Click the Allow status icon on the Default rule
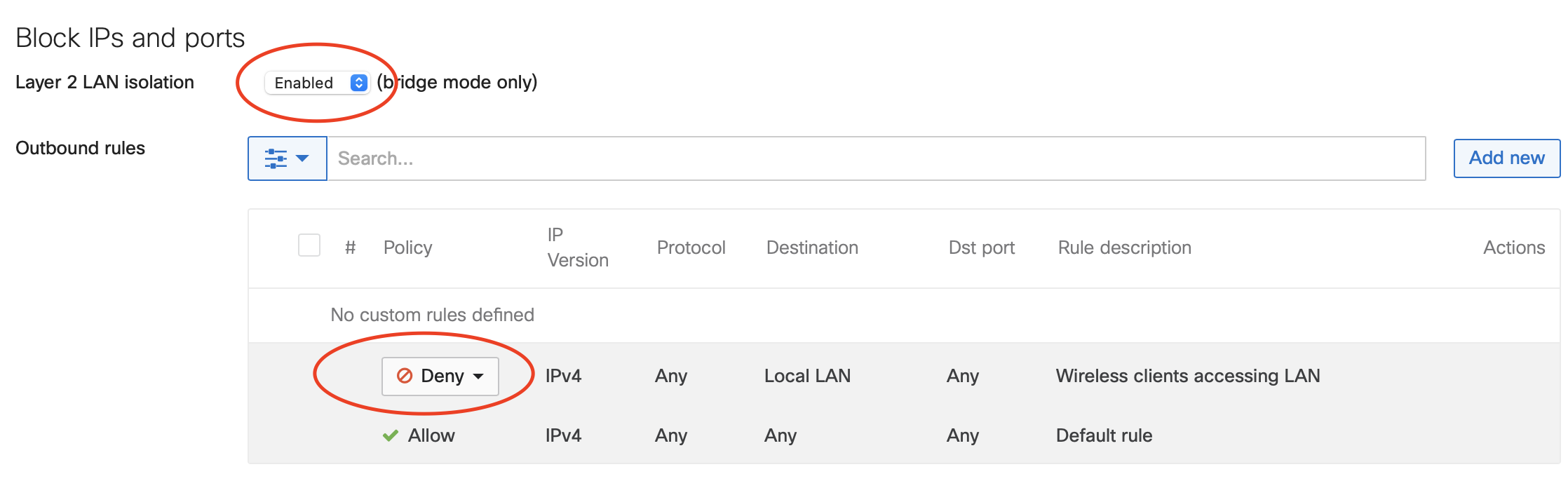Screen dimensions: 1568x488 pos(390,435)
